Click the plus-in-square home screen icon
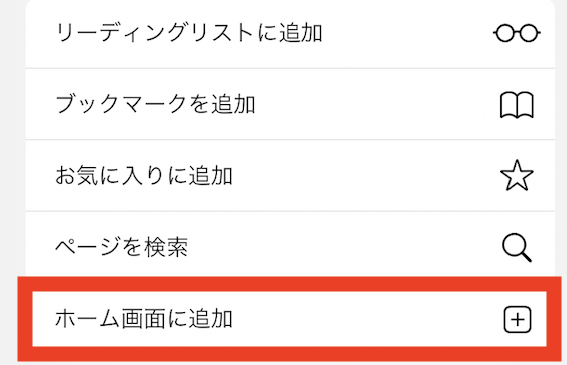Screen dimensions: 567x365 click(517, 319)
